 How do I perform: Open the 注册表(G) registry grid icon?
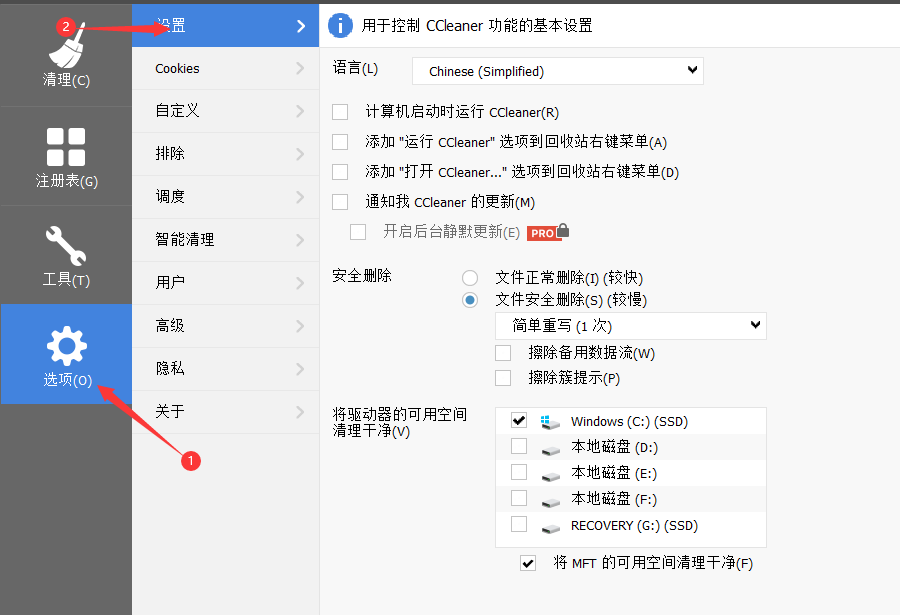[66, 147]
